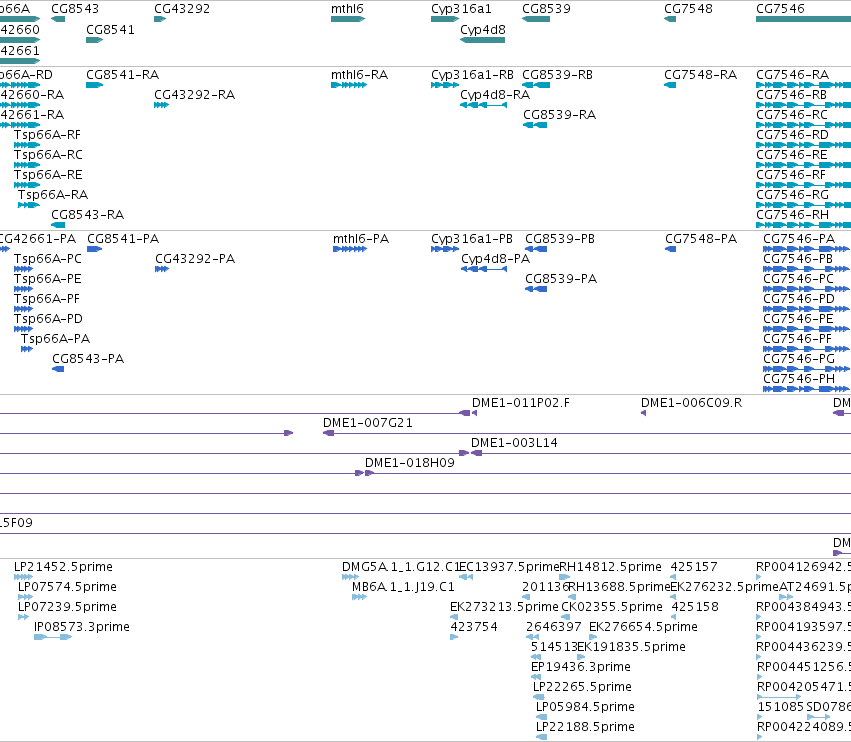This screenshot has height=742, width=851.
Task: Click BAC clone DME1-018H09
Action: point(410,464)
